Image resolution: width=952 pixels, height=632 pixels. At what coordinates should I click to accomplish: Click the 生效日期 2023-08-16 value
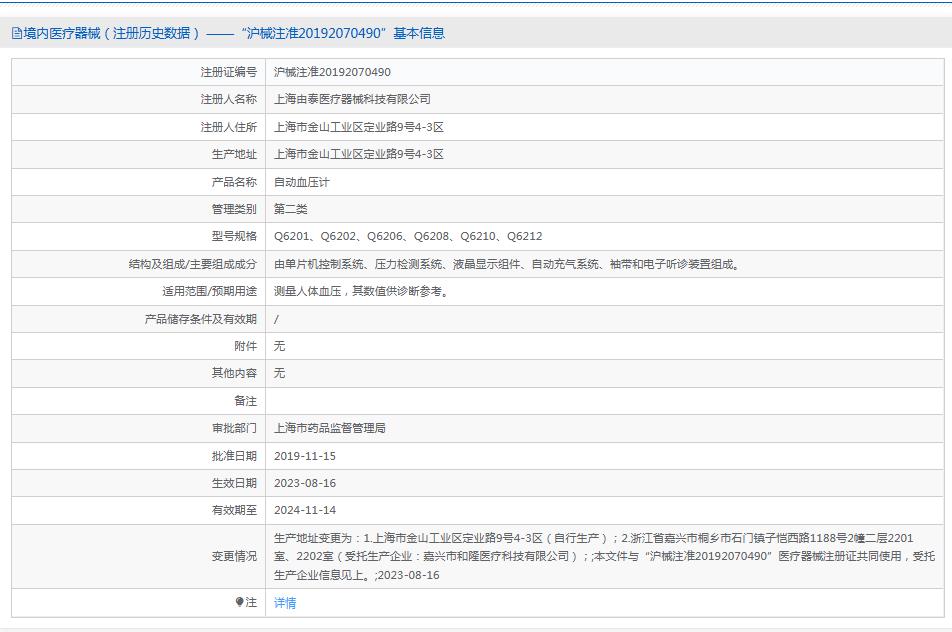(x=306, y=483)
